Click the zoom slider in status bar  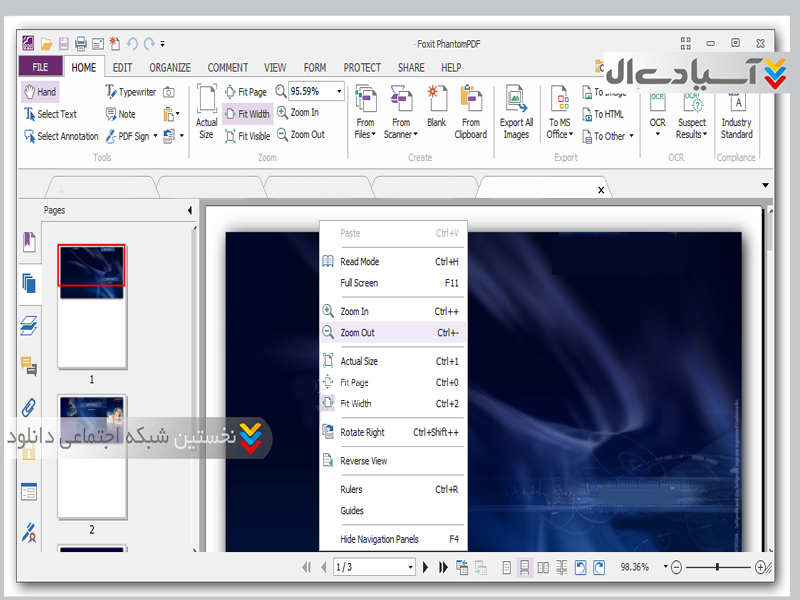click(x=718, y=567)
